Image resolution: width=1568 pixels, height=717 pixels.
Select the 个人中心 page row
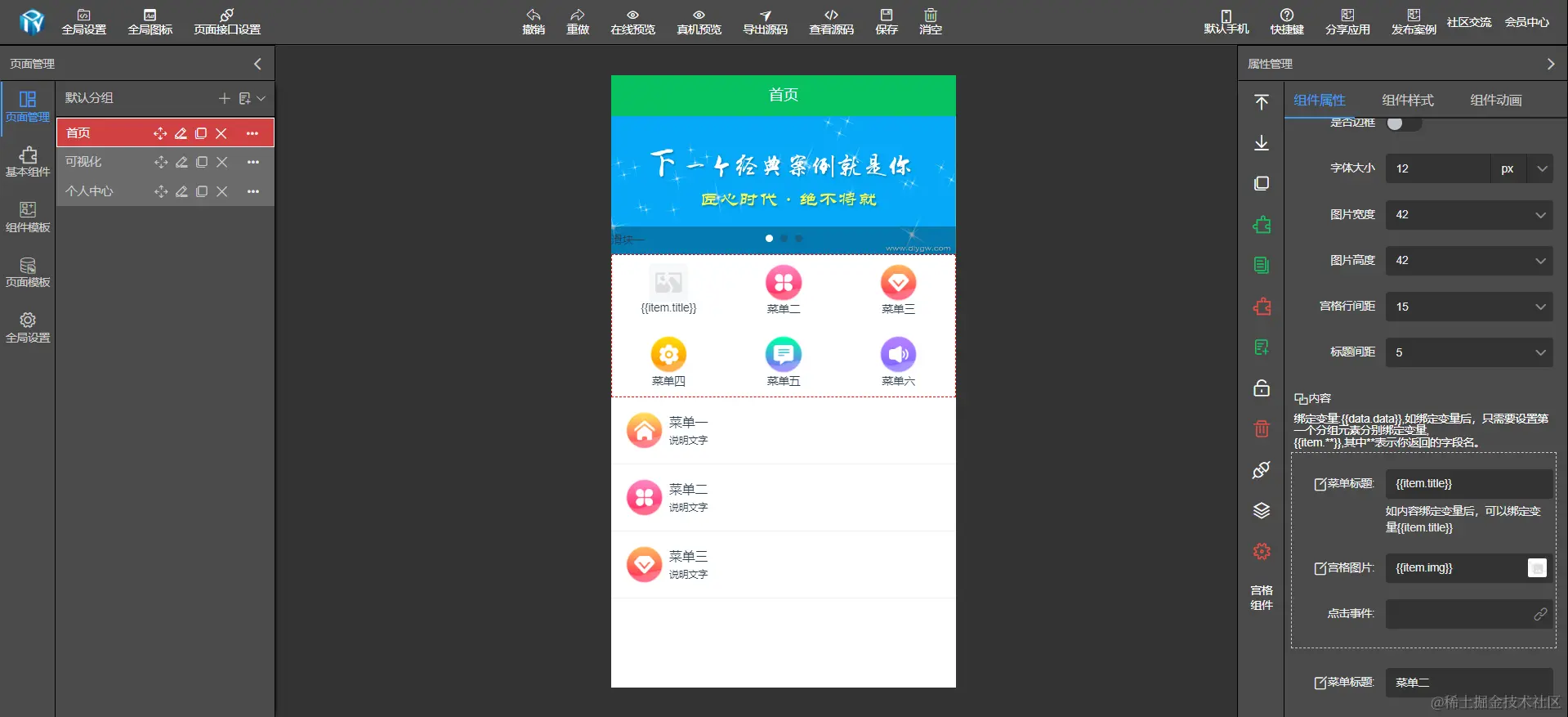pos(165,191)
